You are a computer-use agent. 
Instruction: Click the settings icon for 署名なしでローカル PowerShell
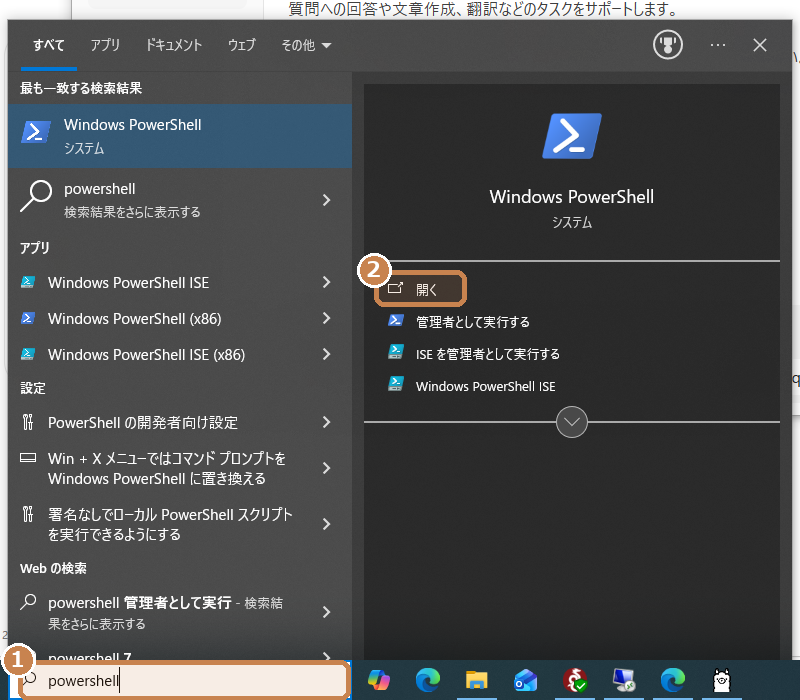(28, 514)
